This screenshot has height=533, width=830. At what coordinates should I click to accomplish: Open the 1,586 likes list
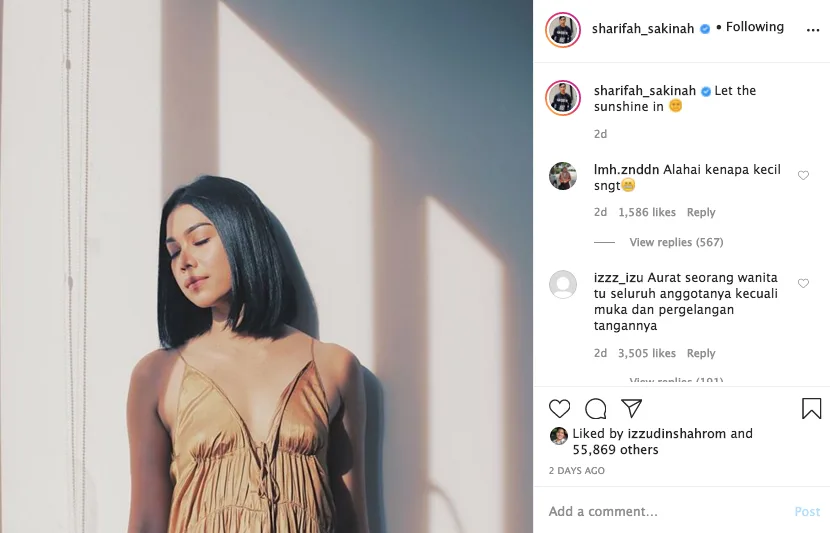click(647, 212)
